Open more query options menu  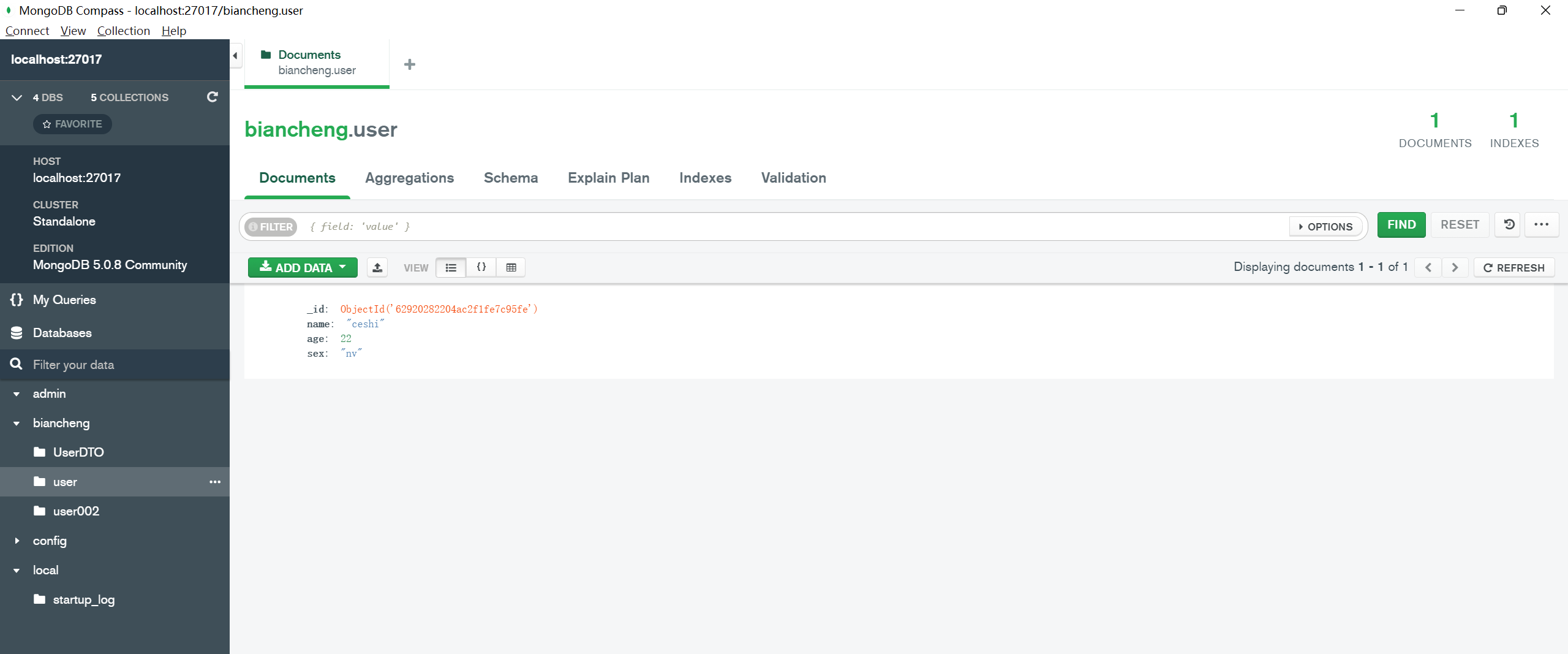point(1542,225)
